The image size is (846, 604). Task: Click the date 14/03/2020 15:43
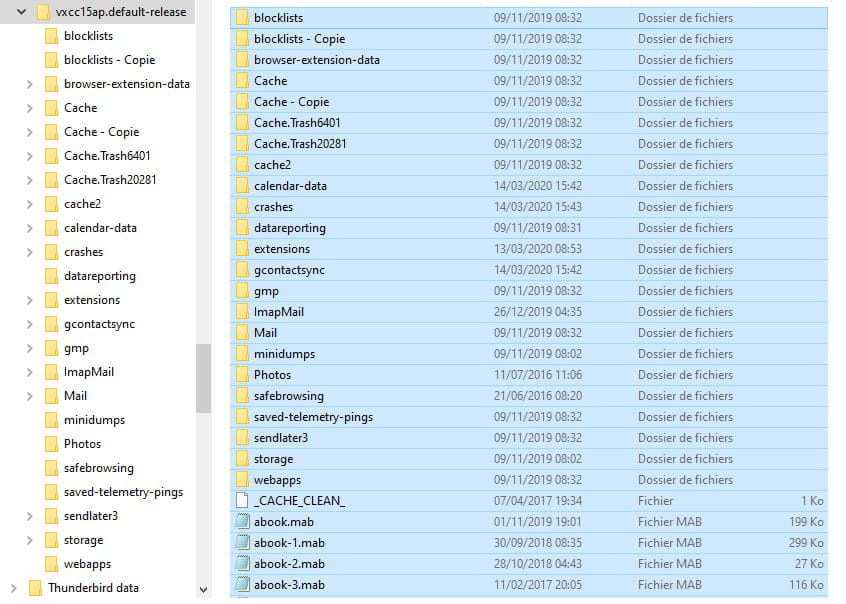click(538, 207)
